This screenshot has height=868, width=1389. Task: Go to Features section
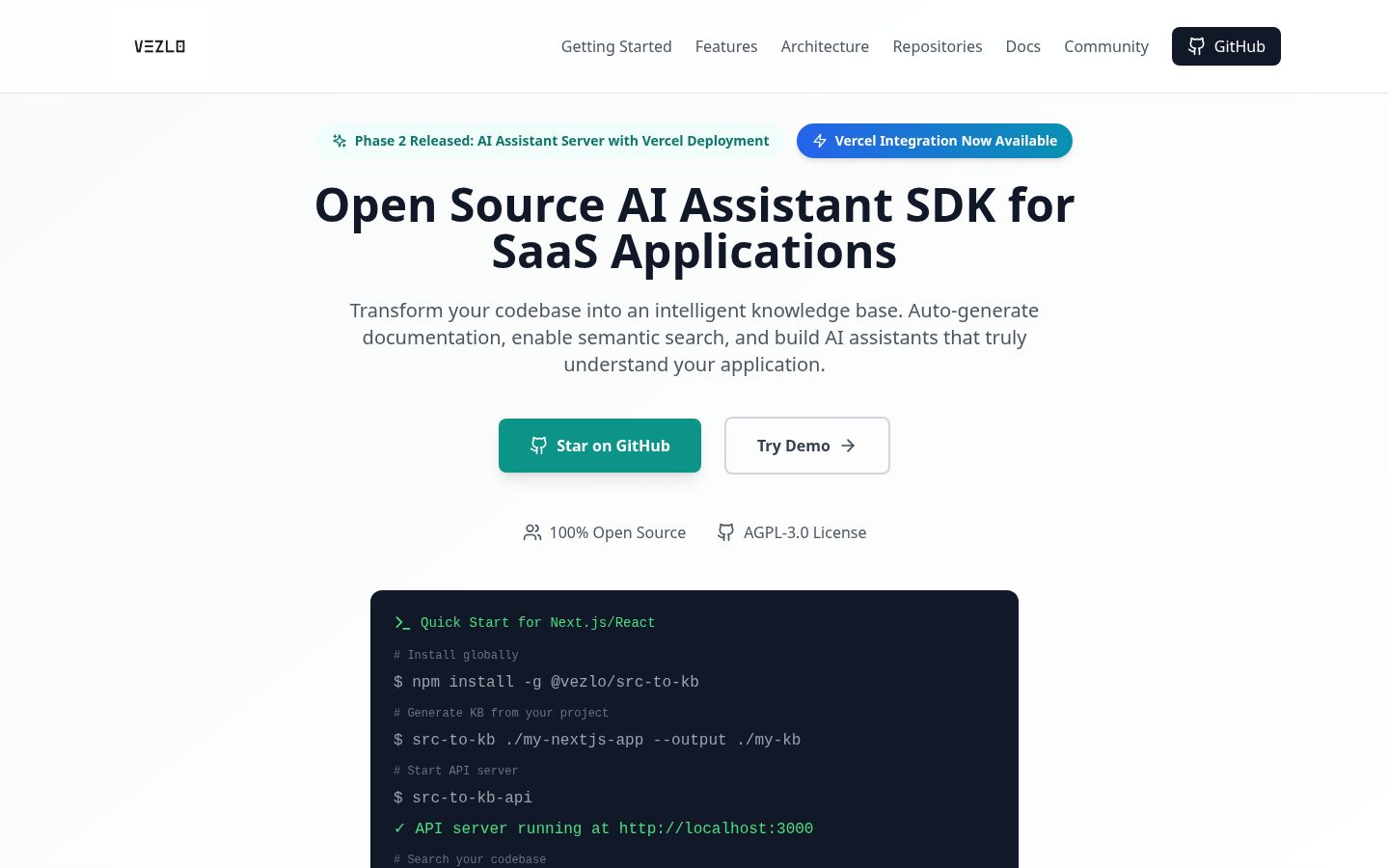(x=726, y=46)
